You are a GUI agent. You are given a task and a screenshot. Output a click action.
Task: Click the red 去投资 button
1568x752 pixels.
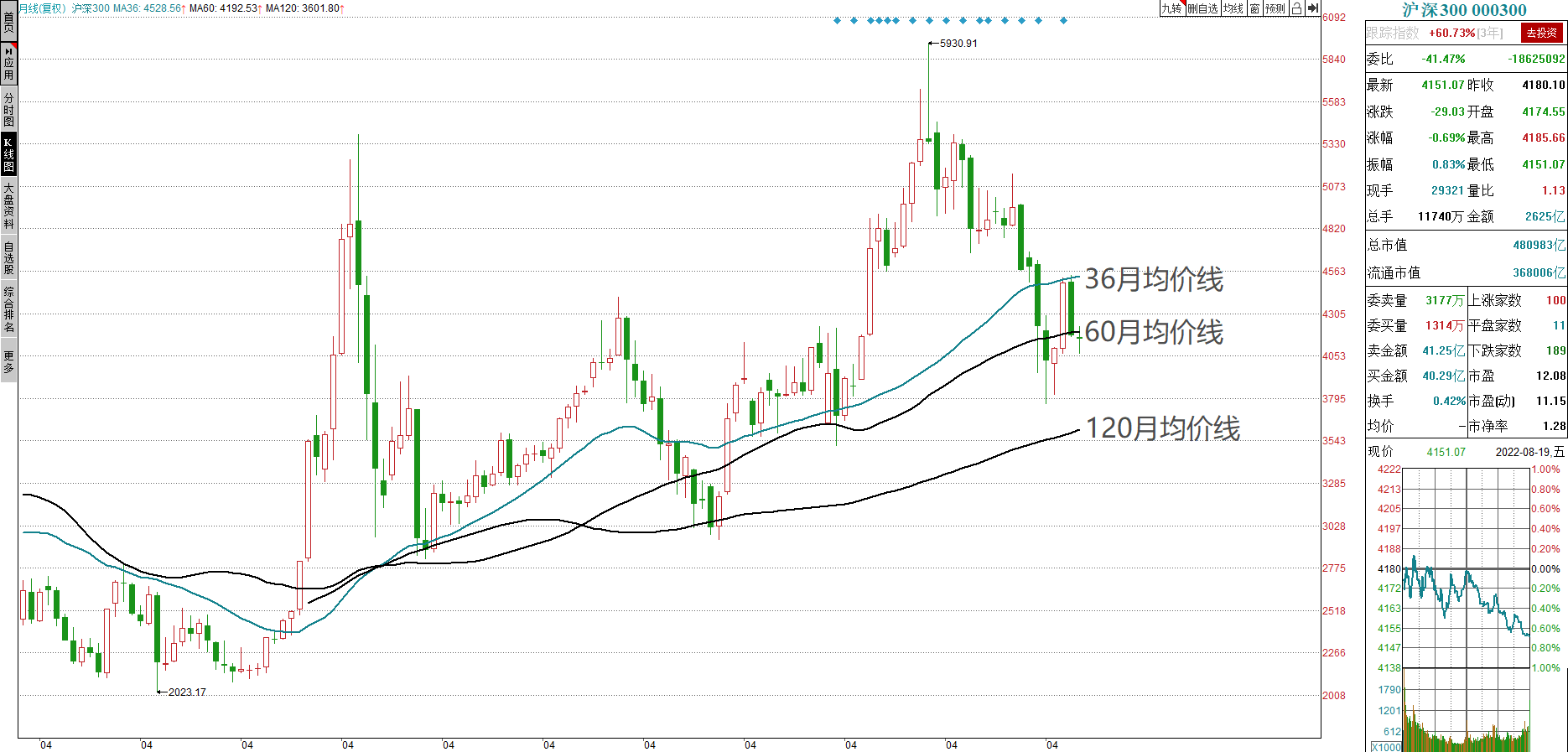click(1541, 33)
